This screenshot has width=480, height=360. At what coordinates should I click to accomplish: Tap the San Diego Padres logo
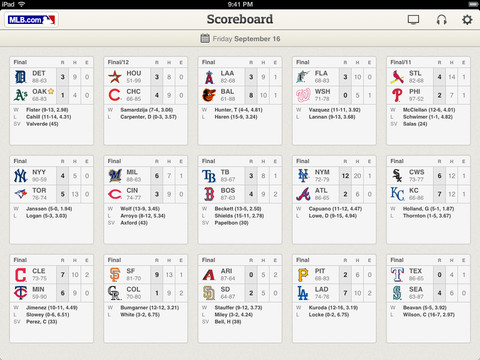209,293
